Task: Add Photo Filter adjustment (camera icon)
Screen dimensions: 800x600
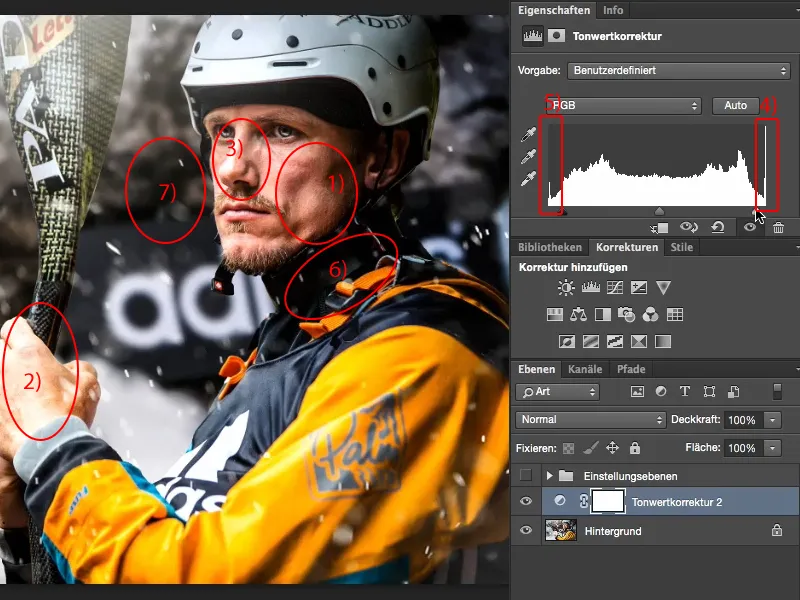Action: tap(627, 315)
